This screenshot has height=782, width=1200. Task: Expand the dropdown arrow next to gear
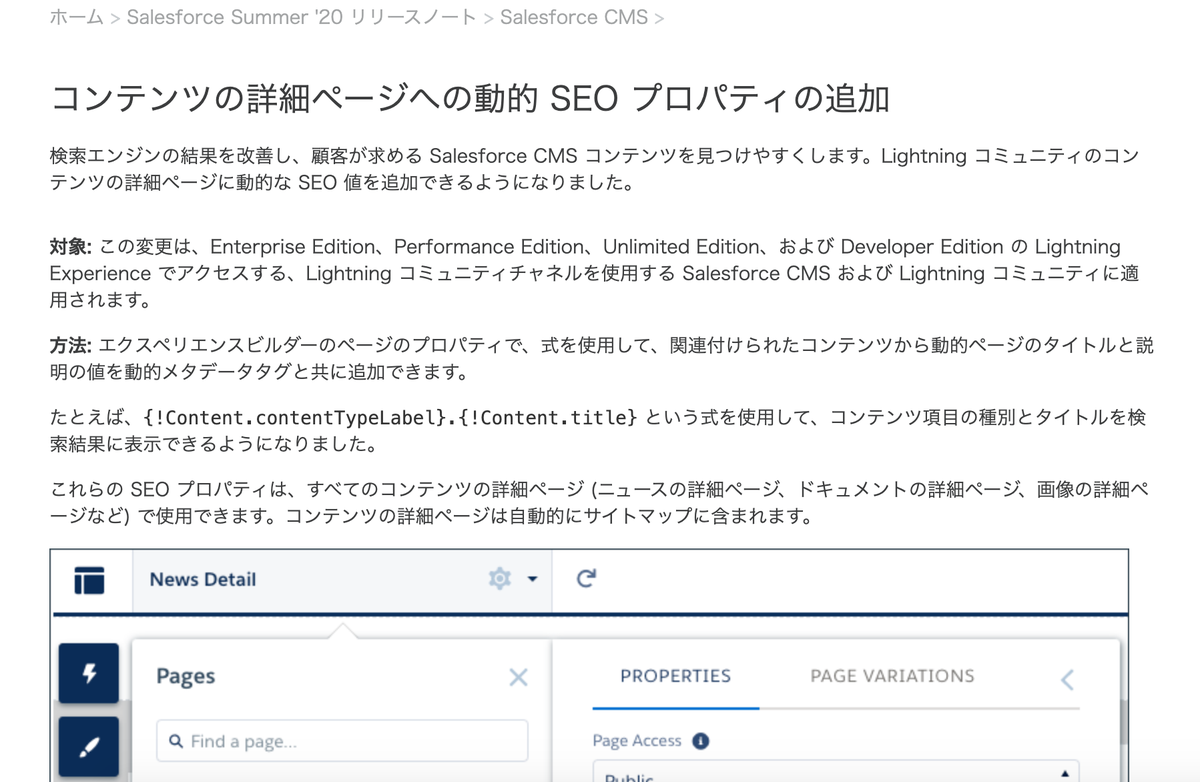pyautogui.click(x=532, y=579)
